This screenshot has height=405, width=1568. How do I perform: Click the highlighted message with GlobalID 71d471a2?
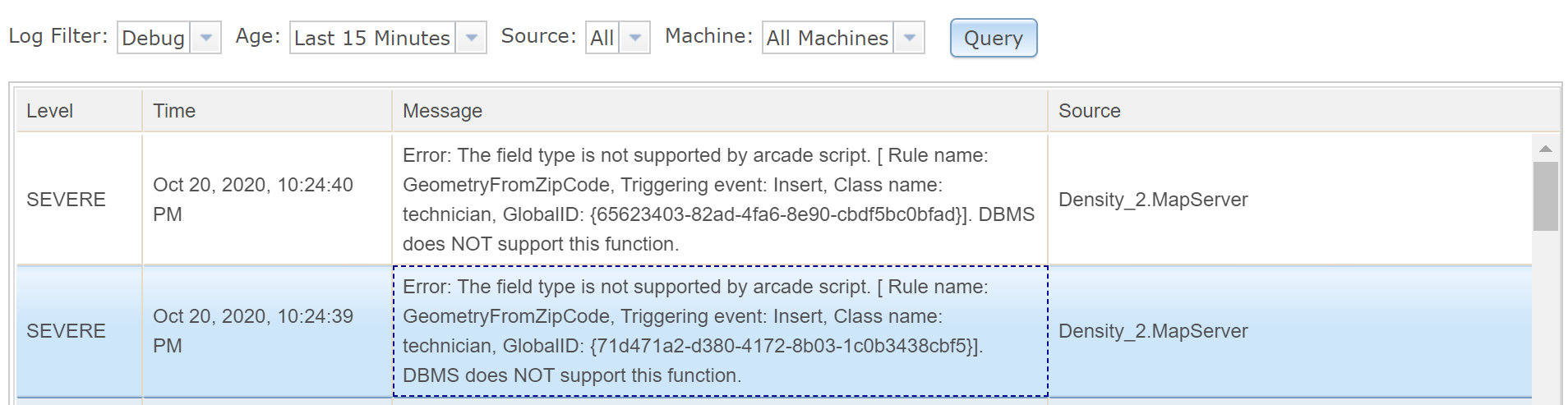tap(720, 331)
